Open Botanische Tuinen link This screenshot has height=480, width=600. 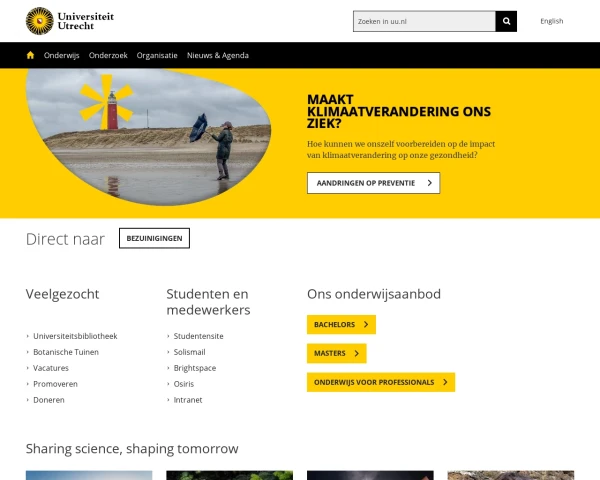(66, 352)
